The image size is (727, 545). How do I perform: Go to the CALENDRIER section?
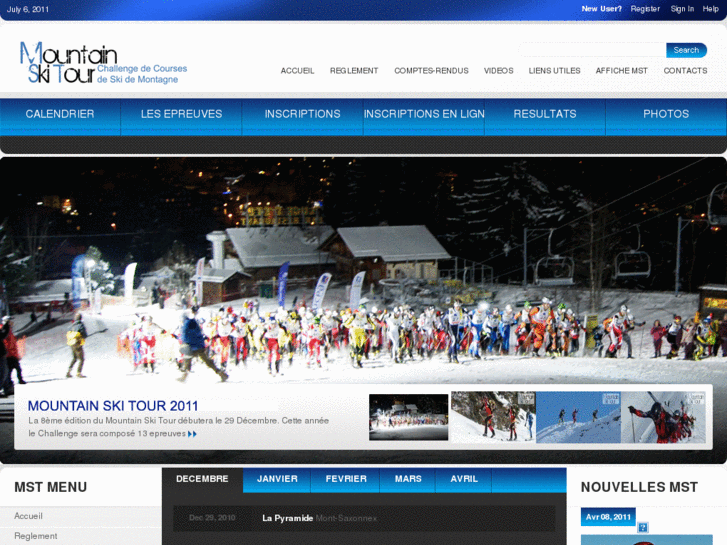60,117
